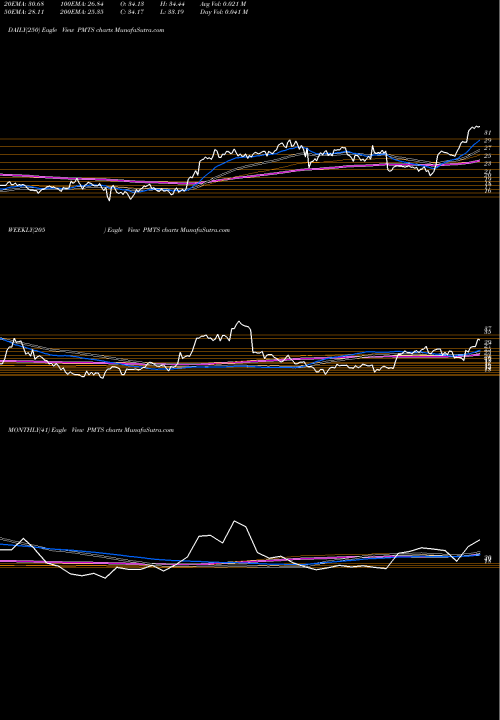500x720 pixels.
Task: Click the 50EMA: 28.11 value
Action: tap(22, 12)
